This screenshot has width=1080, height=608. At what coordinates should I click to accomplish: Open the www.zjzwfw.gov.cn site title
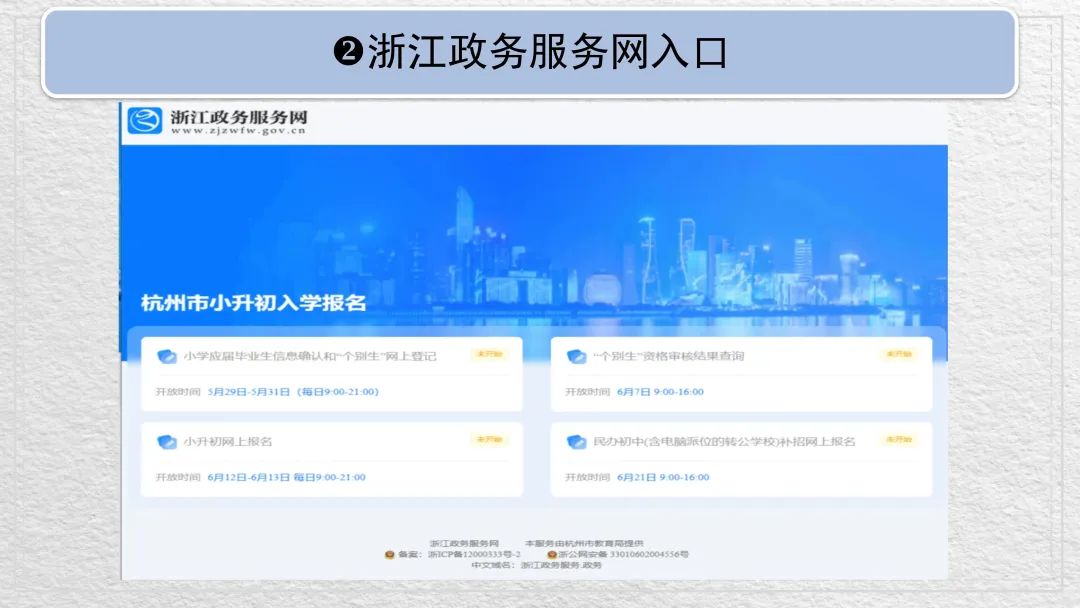238,122
